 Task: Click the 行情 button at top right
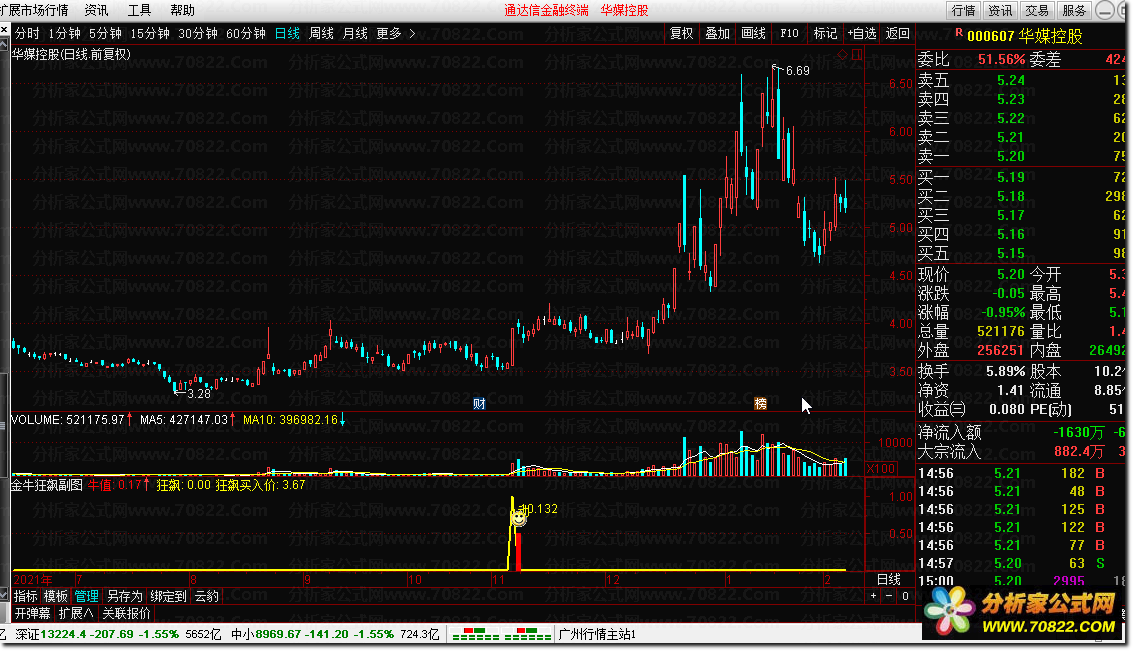[963, 10]
